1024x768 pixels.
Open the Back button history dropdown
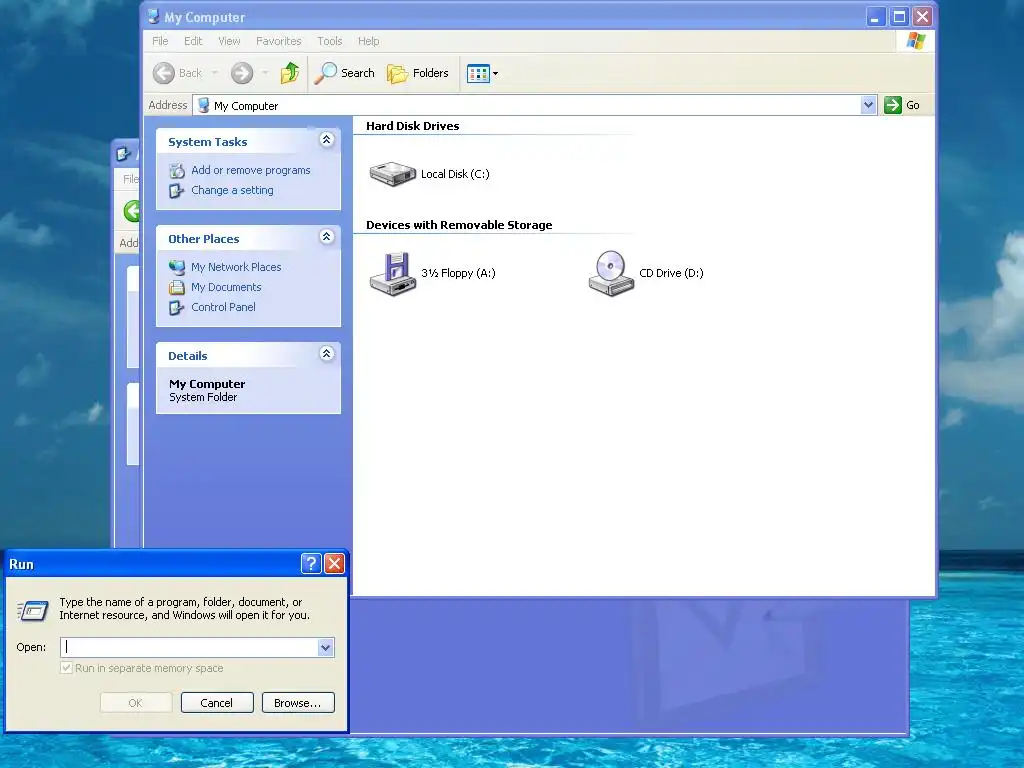click(x=214, y=73)
